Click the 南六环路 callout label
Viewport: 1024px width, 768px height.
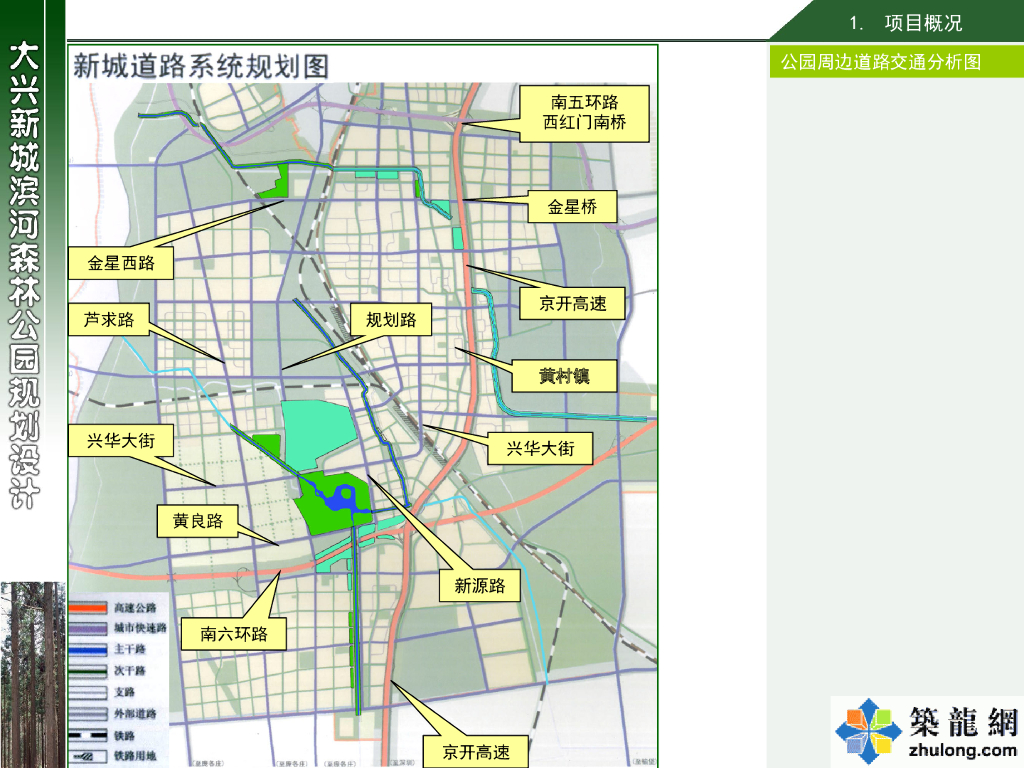point(234,633)
